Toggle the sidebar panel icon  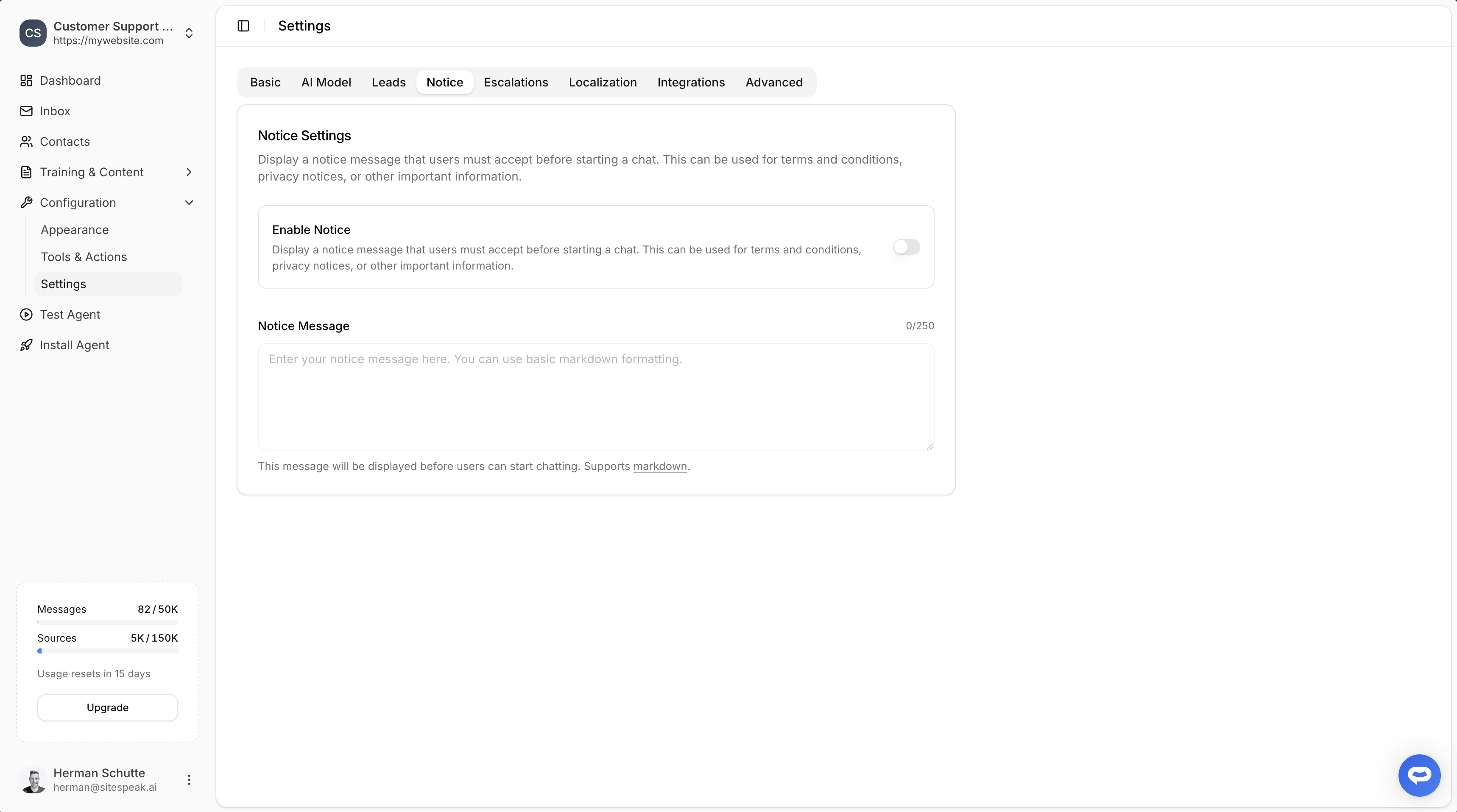click(x=243, y=25)
